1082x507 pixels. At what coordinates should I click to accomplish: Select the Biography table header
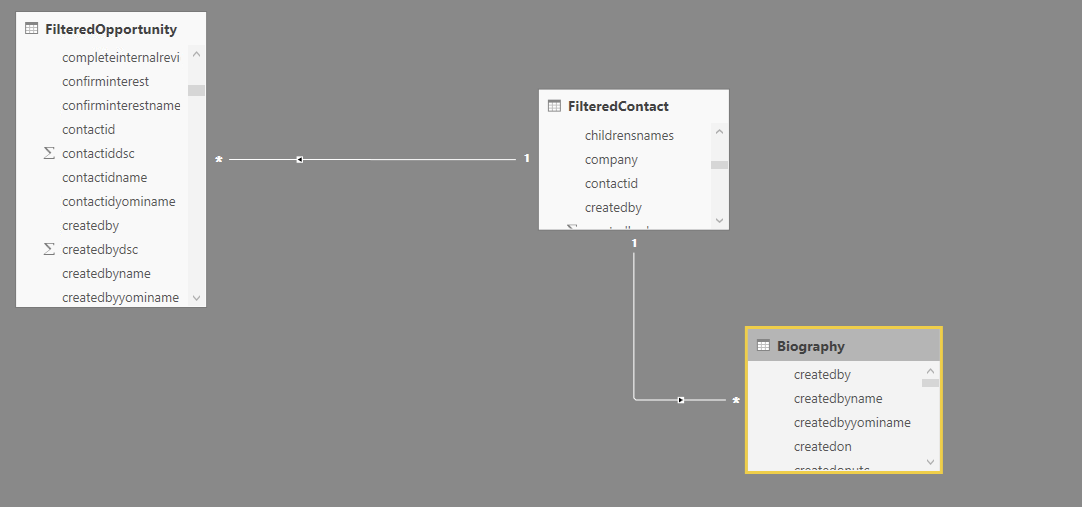coord(844,346)
